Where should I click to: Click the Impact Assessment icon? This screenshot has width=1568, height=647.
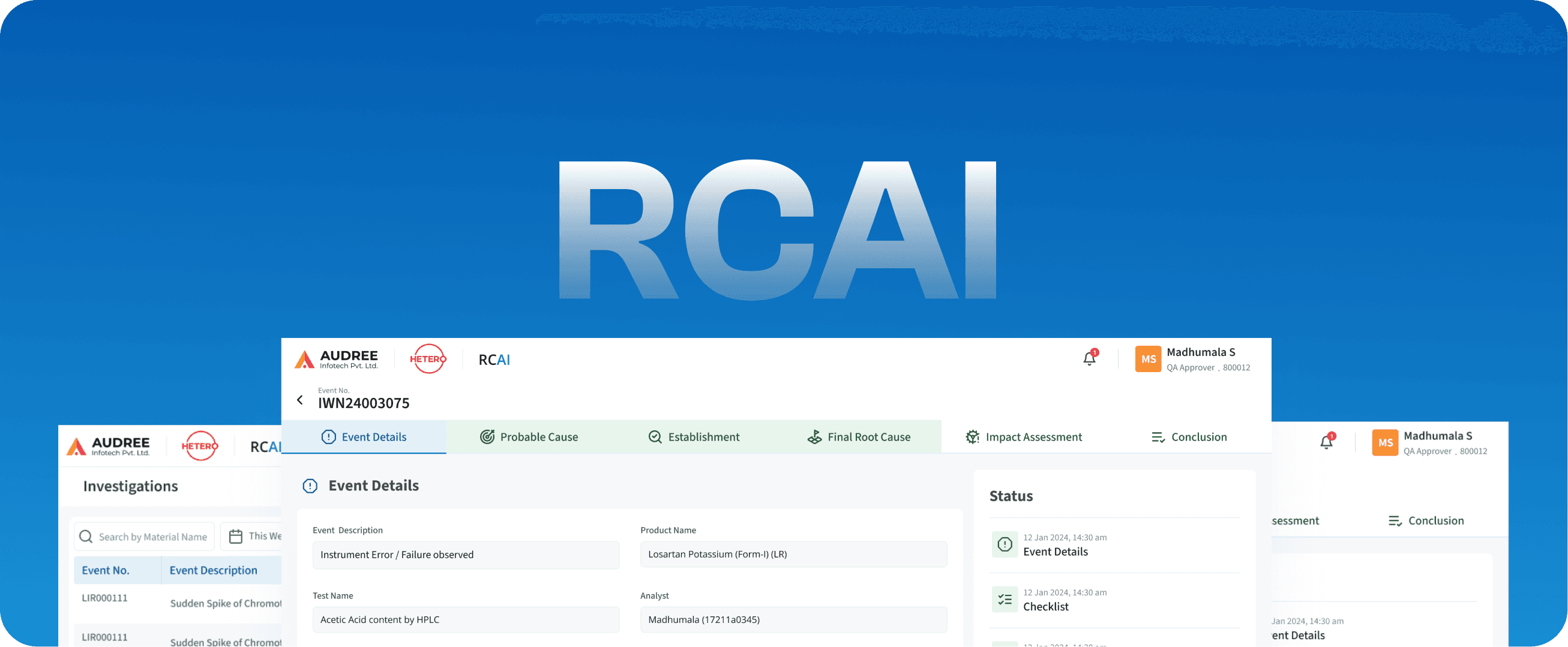pos(972,436)
